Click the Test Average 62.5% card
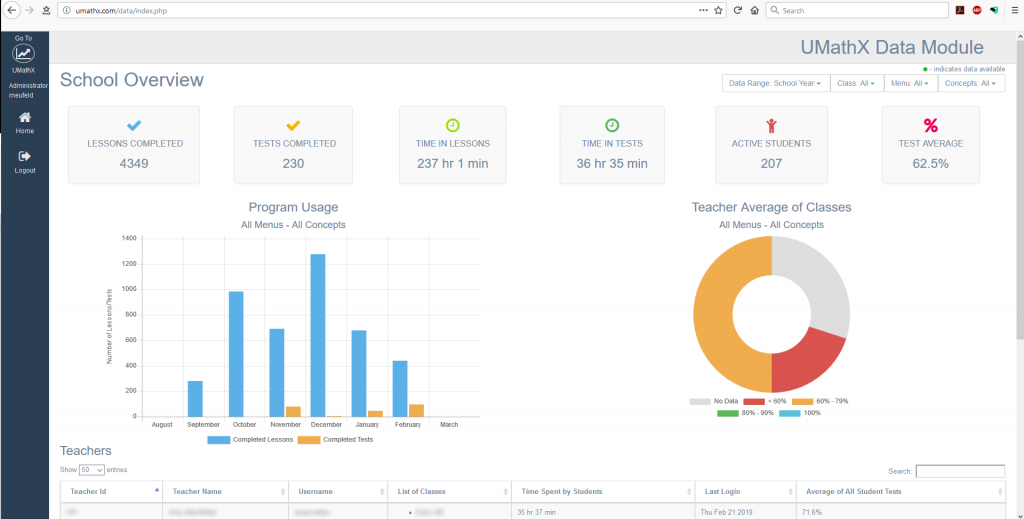The height and width of the screenshot is (519, 1024). (931, 145)
